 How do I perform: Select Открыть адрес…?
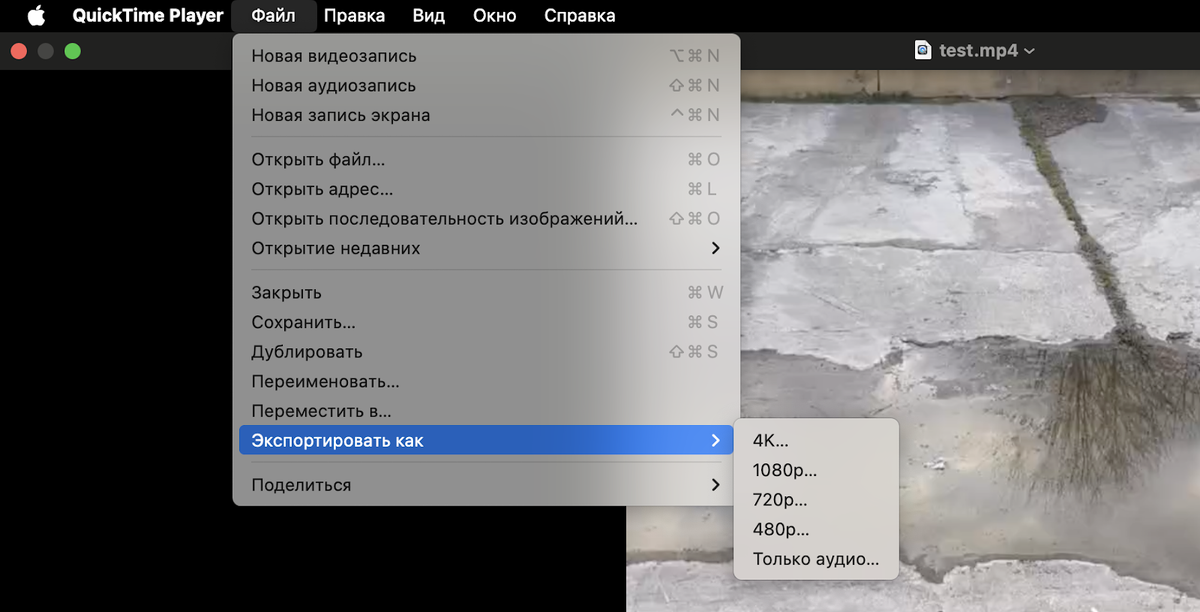pyautogui.click(x=487, y=189)
